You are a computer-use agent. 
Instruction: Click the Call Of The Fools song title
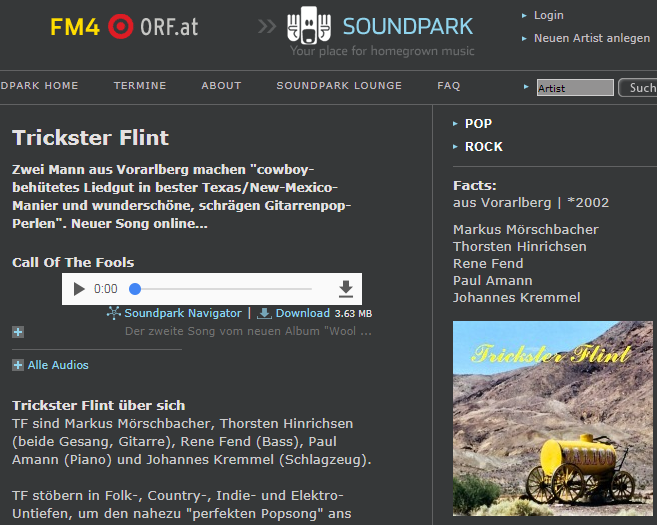click(x=73, y=262)
